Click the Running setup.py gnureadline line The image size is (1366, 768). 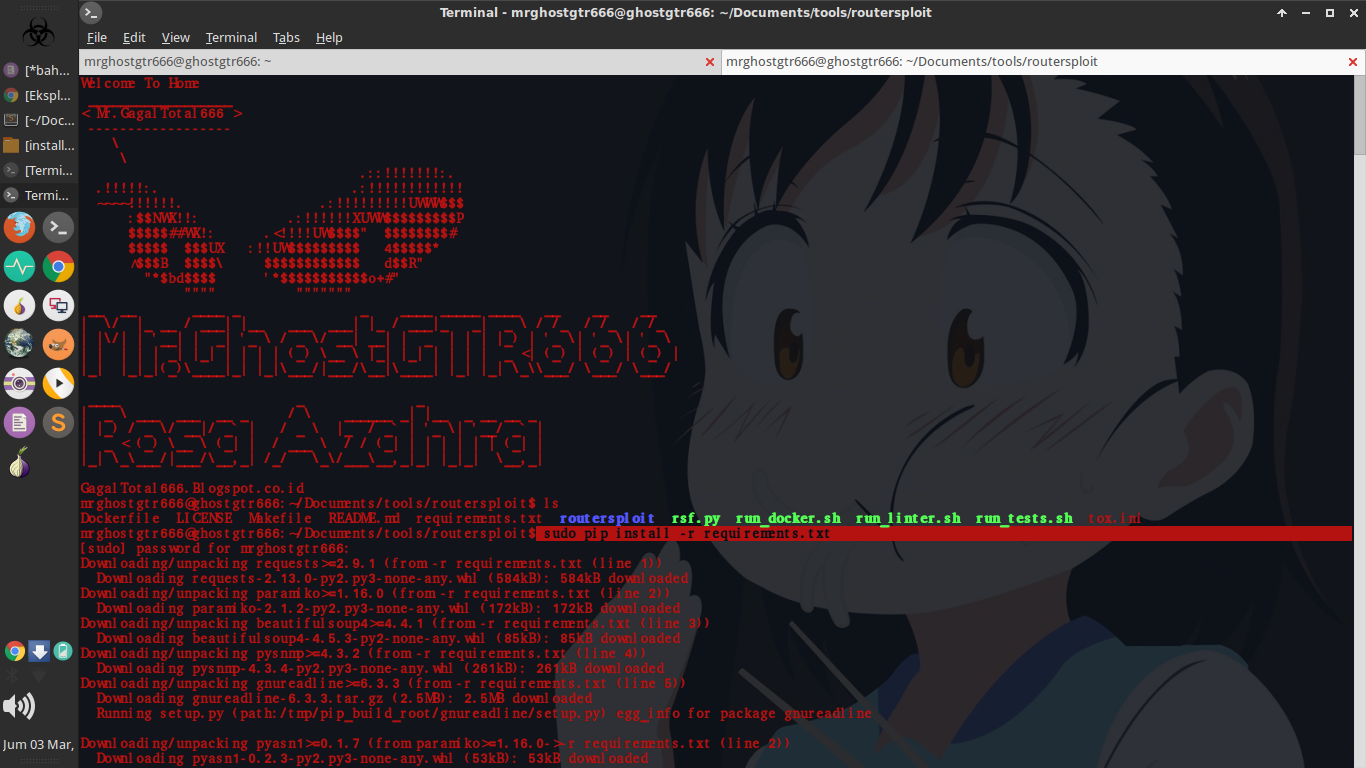pos(484,713)
